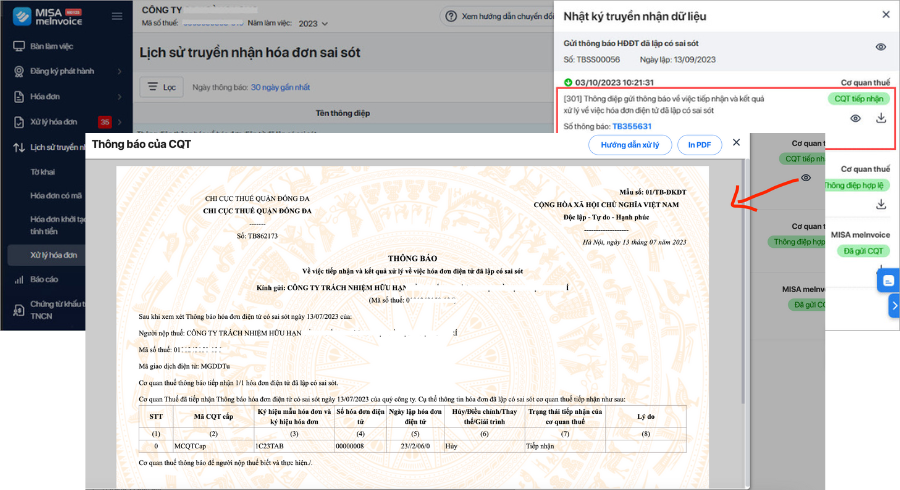View the CQT tiếp nhận message eye icon

856,119
